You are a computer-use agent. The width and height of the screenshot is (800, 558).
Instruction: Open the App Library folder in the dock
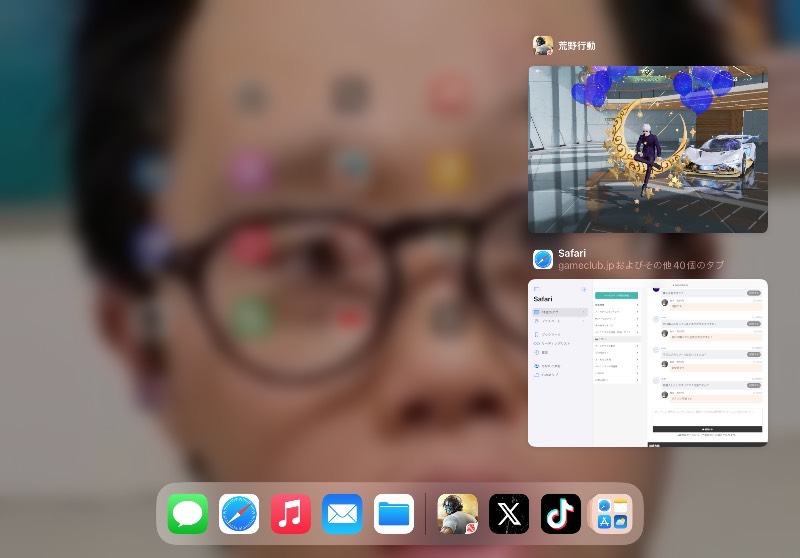point(612,514)
